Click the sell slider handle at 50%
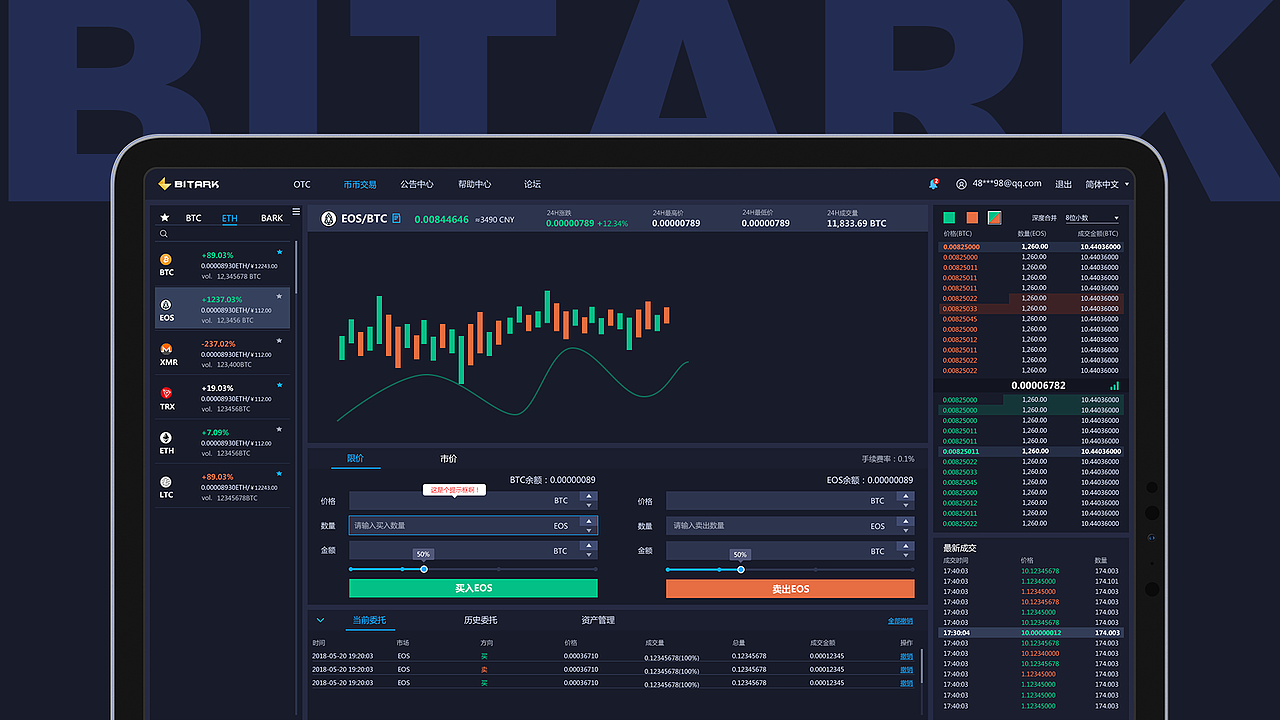1280x720 pixels. pos(741,569)
